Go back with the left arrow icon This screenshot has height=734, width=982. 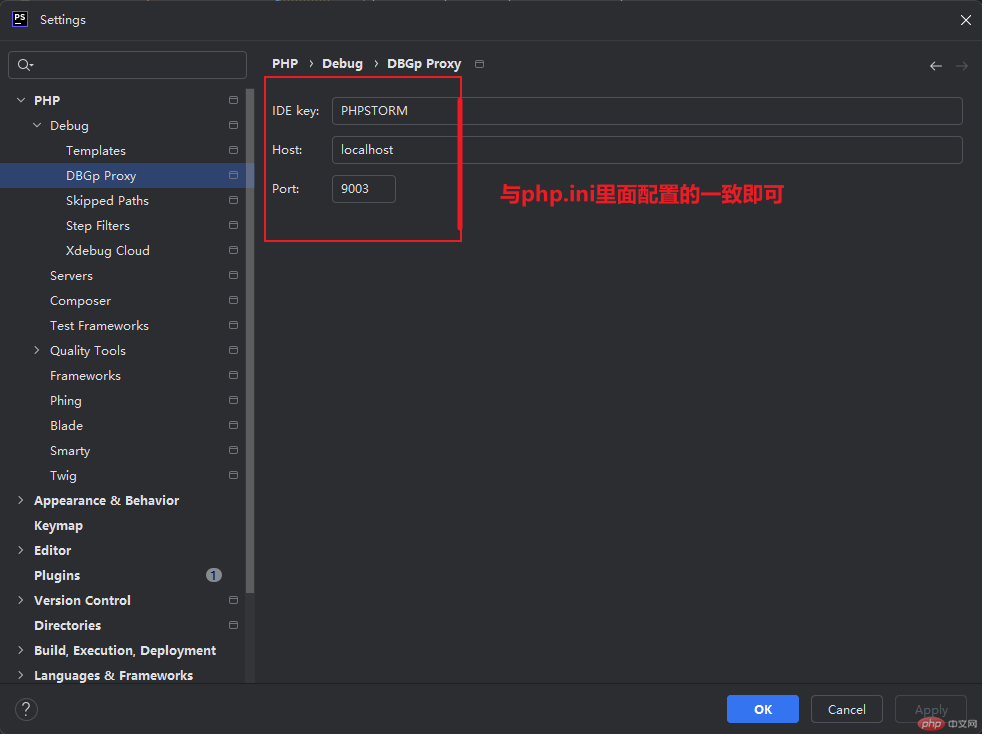point(936,66)
